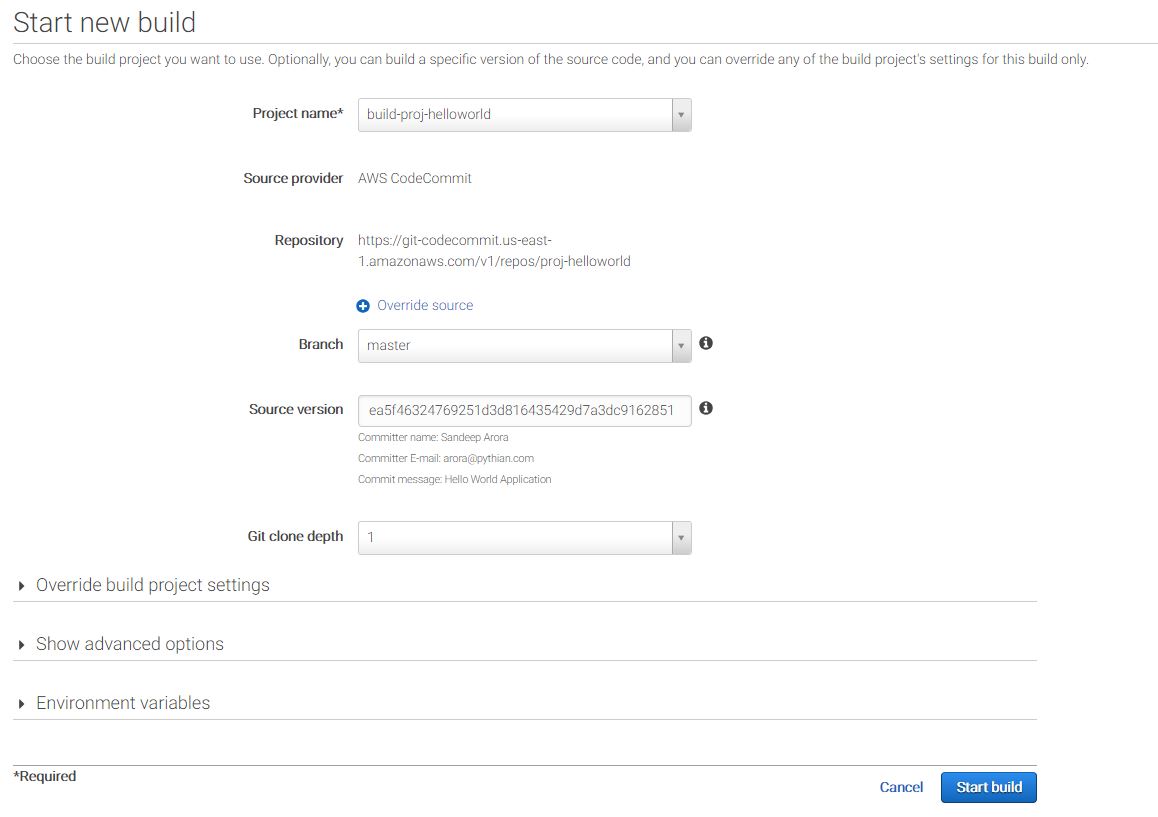Viewport: 1158px width, 817px height.
Task: Click the repository URL text
Action: [x=494, y=251]
